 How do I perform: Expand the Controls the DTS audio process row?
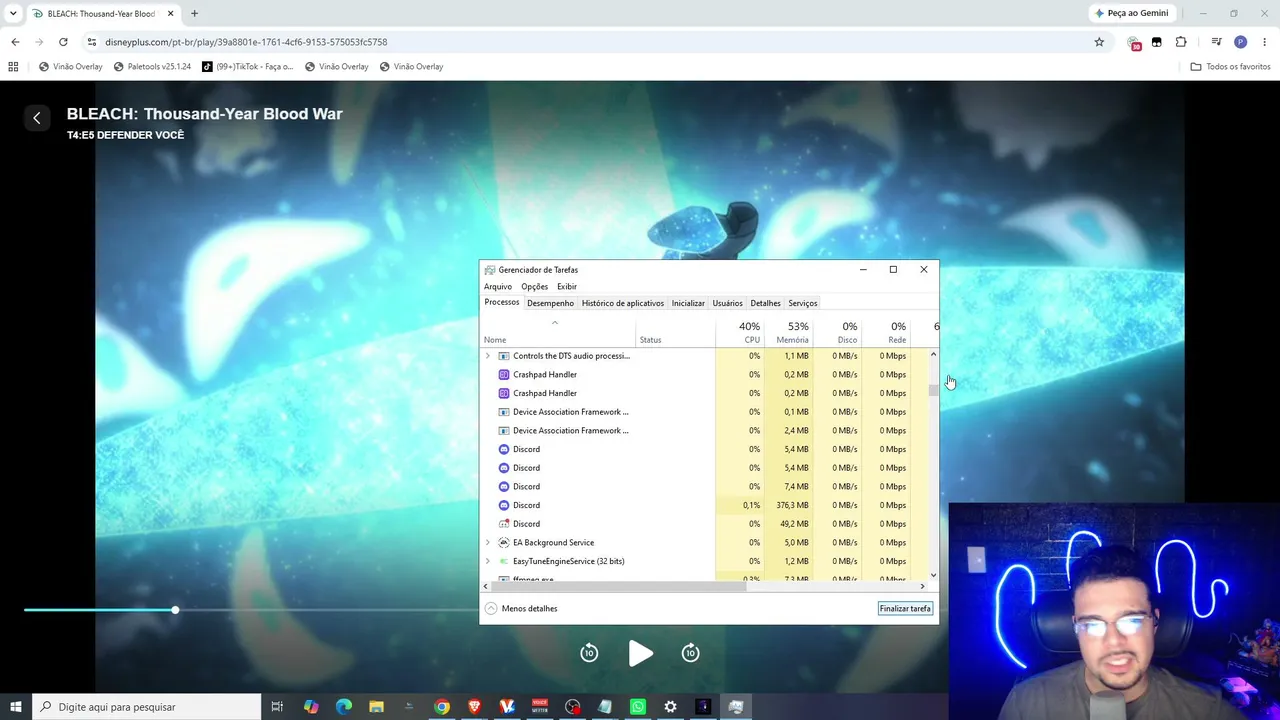[488, 356]
